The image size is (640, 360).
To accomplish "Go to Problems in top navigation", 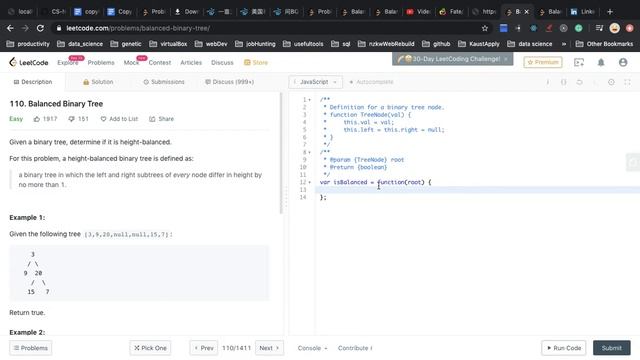I will point(101,62).
